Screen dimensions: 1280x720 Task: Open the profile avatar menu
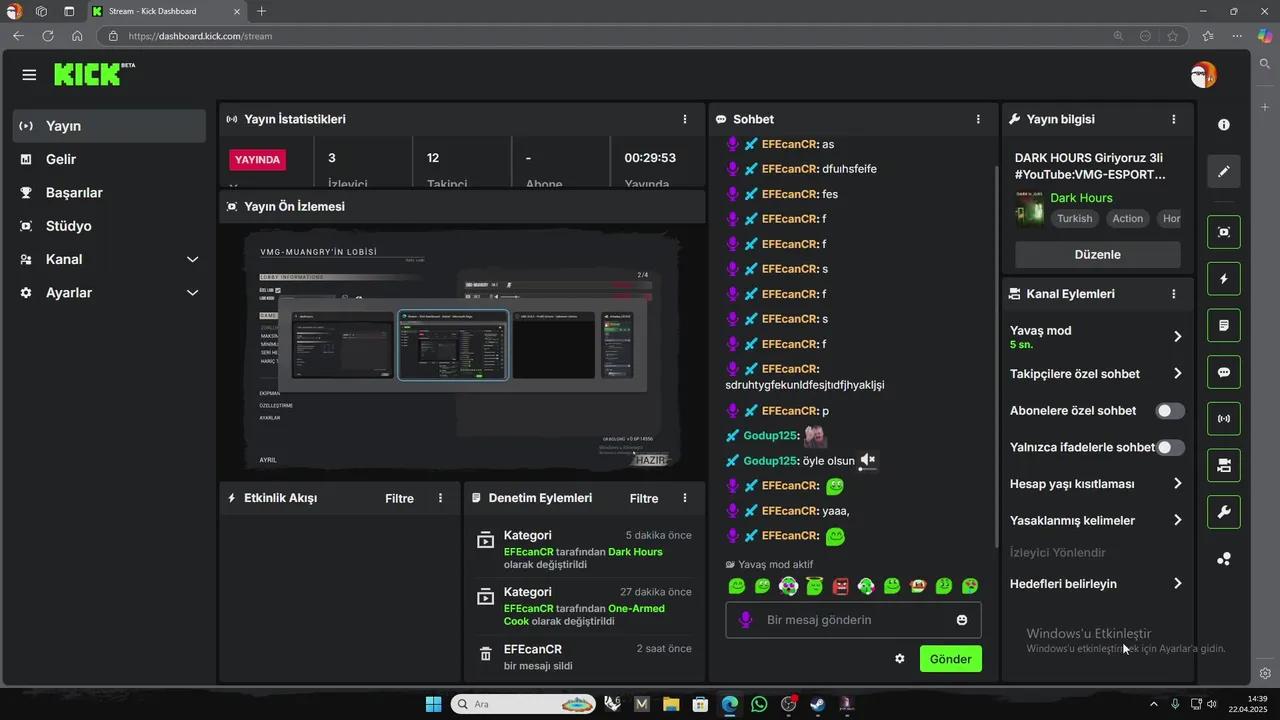point(1203,75)
